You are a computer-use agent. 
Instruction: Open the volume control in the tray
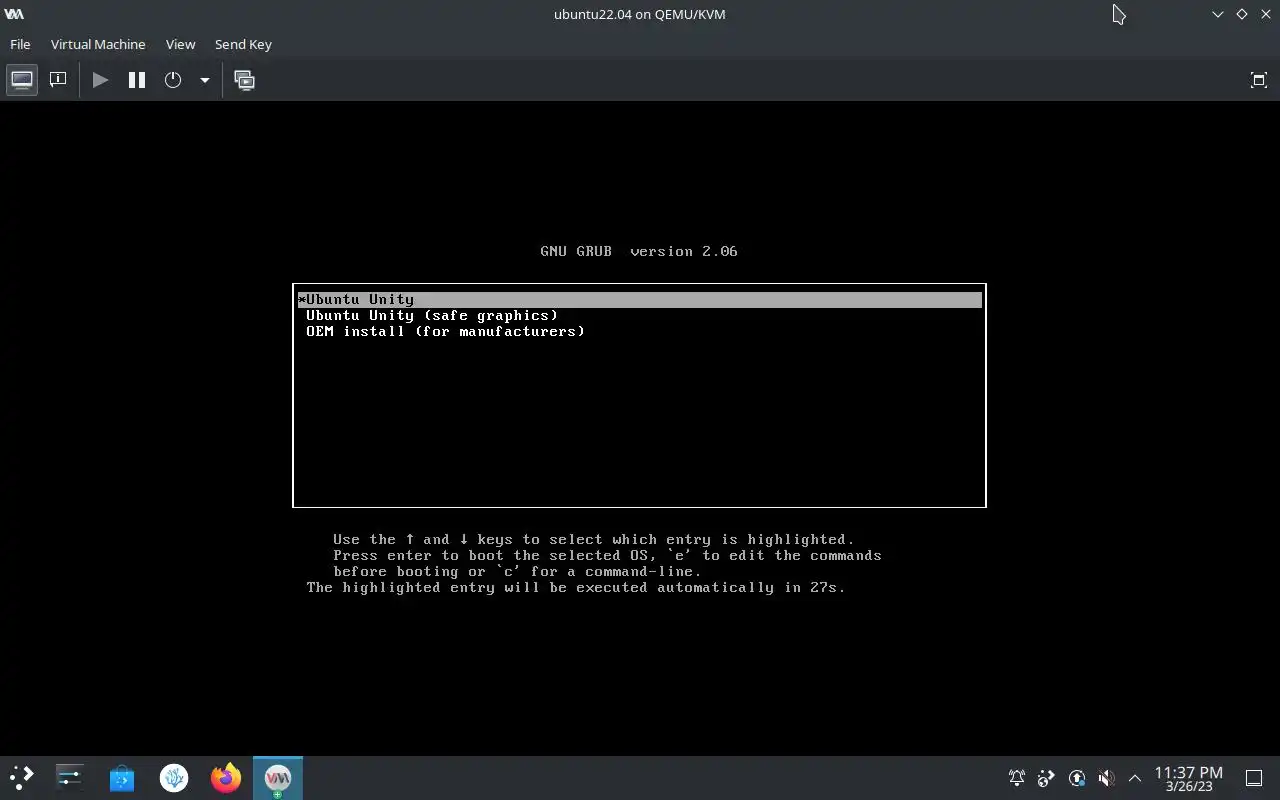click(x=1106, y=778)
